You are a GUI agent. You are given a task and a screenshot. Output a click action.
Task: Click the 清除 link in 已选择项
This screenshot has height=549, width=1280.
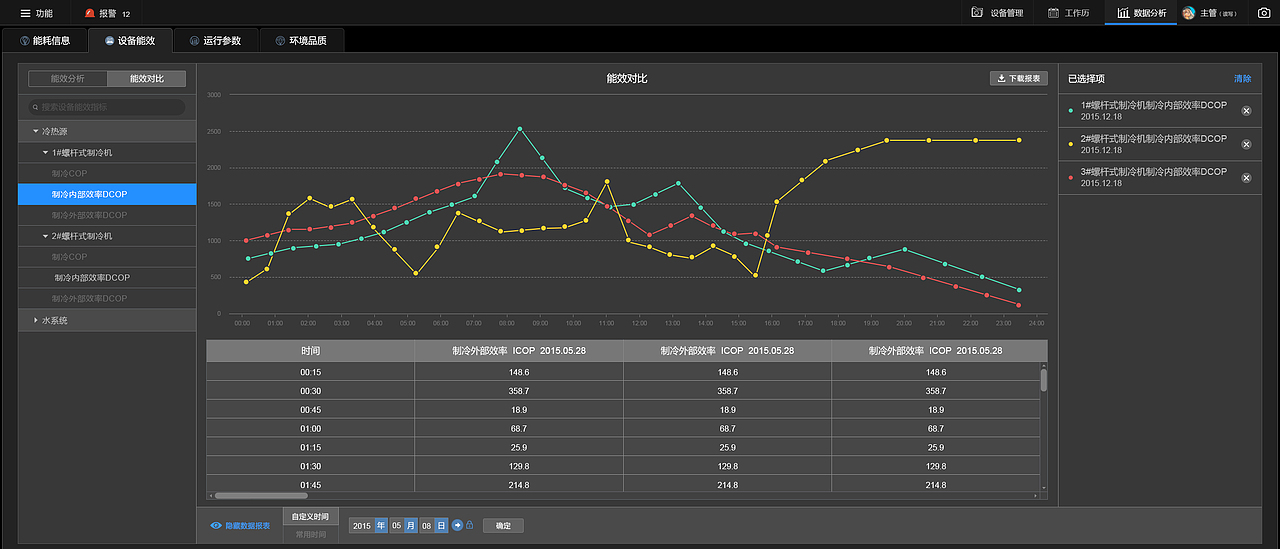coord(1242,78)
